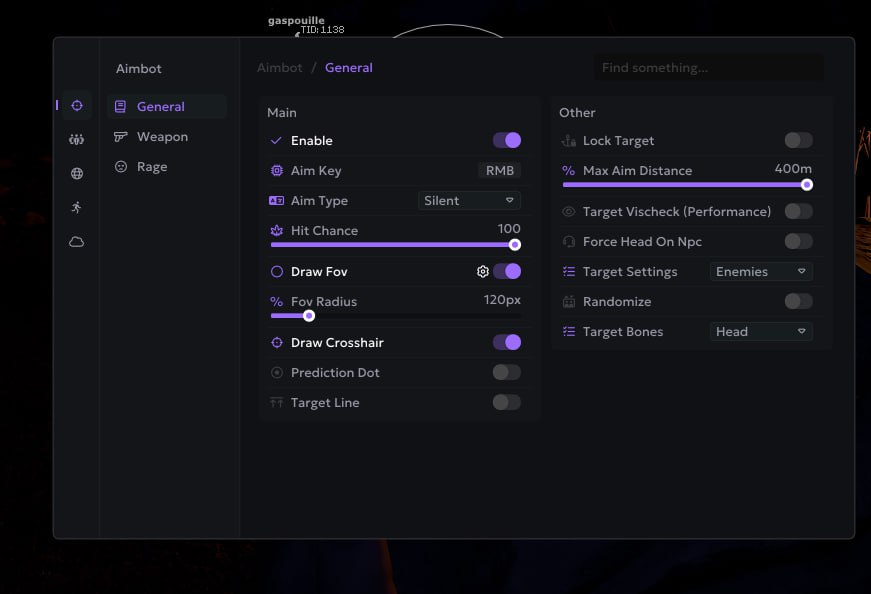871x594 pixels.
Task: Open the running figure sidebar icon
Action: 77,207
